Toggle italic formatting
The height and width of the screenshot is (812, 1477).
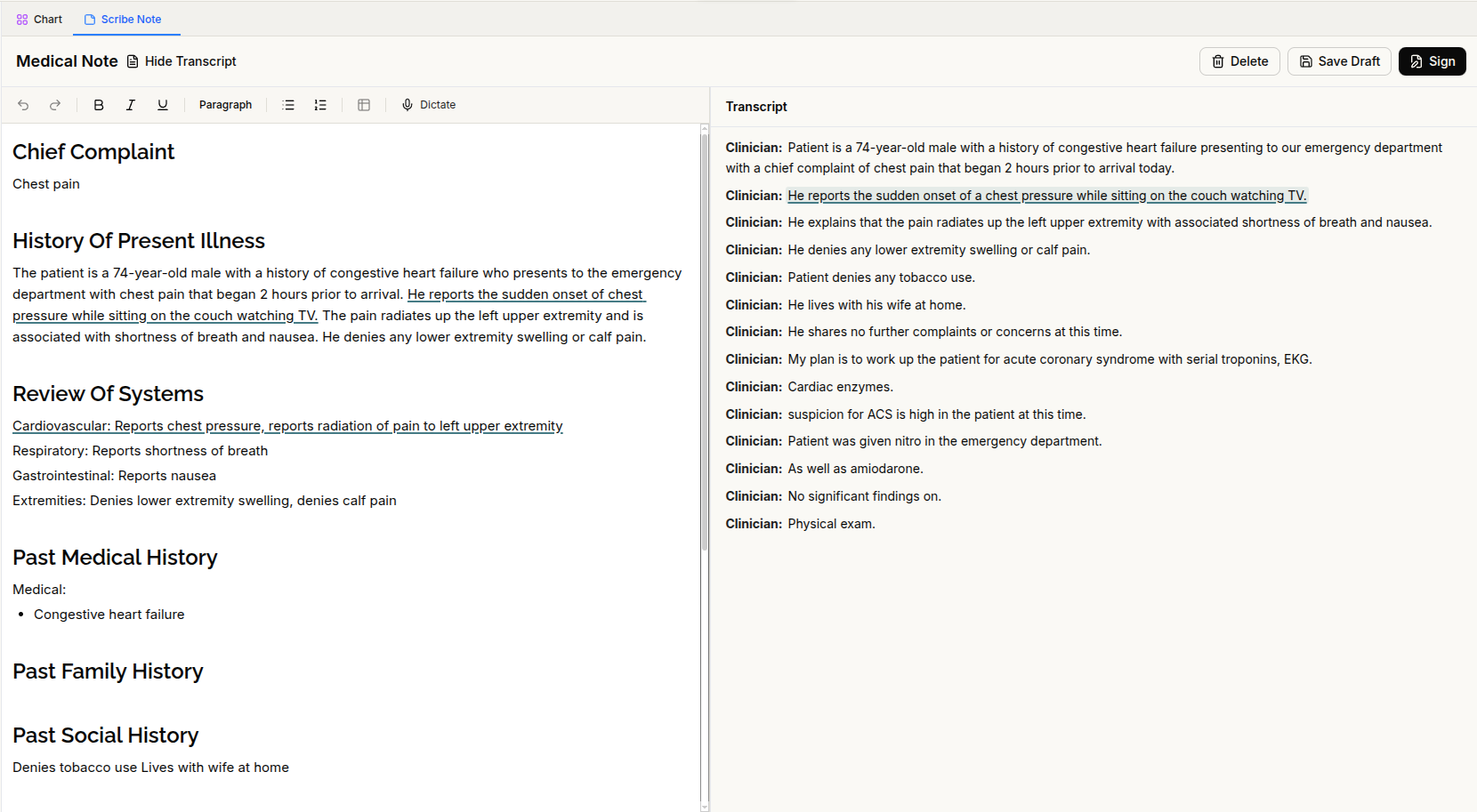(x=131, y=105)
